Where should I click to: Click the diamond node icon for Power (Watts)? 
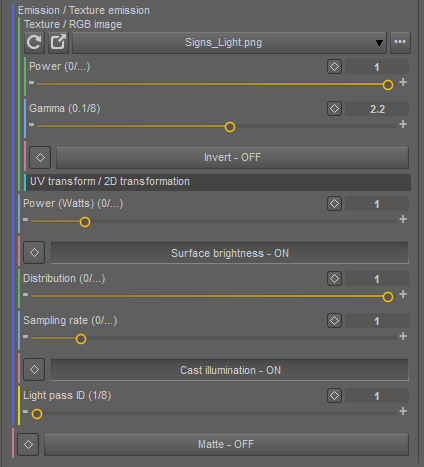coord(334,204)
